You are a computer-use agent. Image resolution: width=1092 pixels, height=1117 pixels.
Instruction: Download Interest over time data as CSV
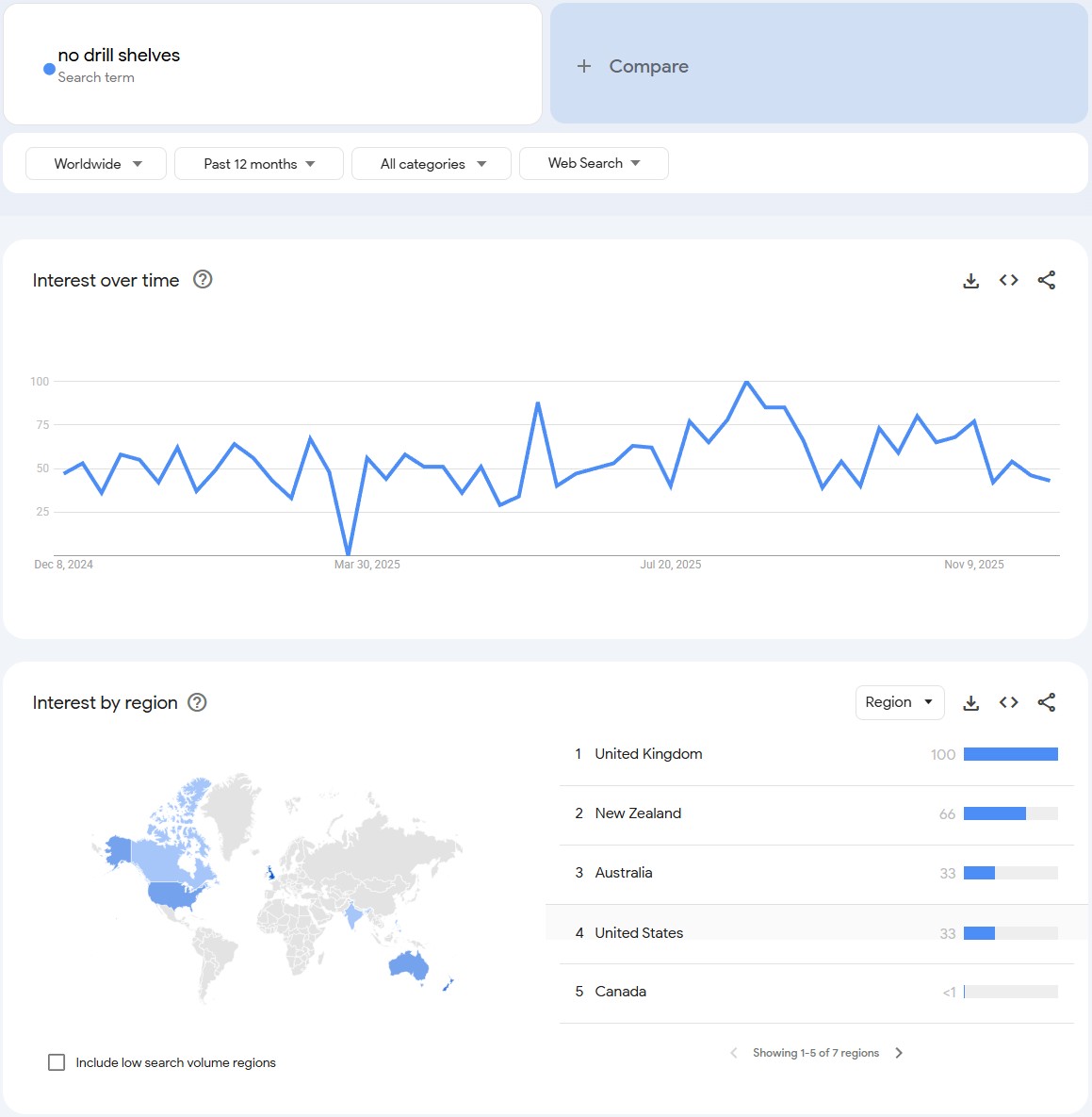click(x=970, y=281)
